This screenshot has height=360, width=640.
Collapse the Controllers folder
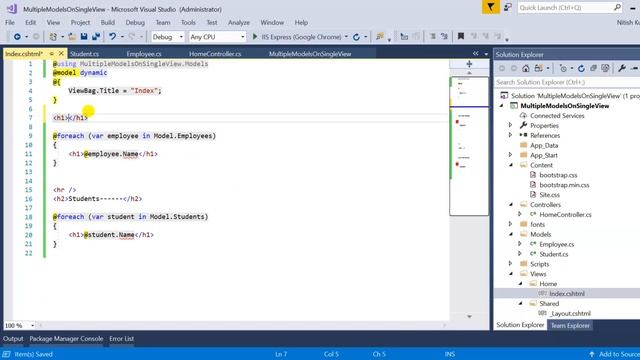511,204
